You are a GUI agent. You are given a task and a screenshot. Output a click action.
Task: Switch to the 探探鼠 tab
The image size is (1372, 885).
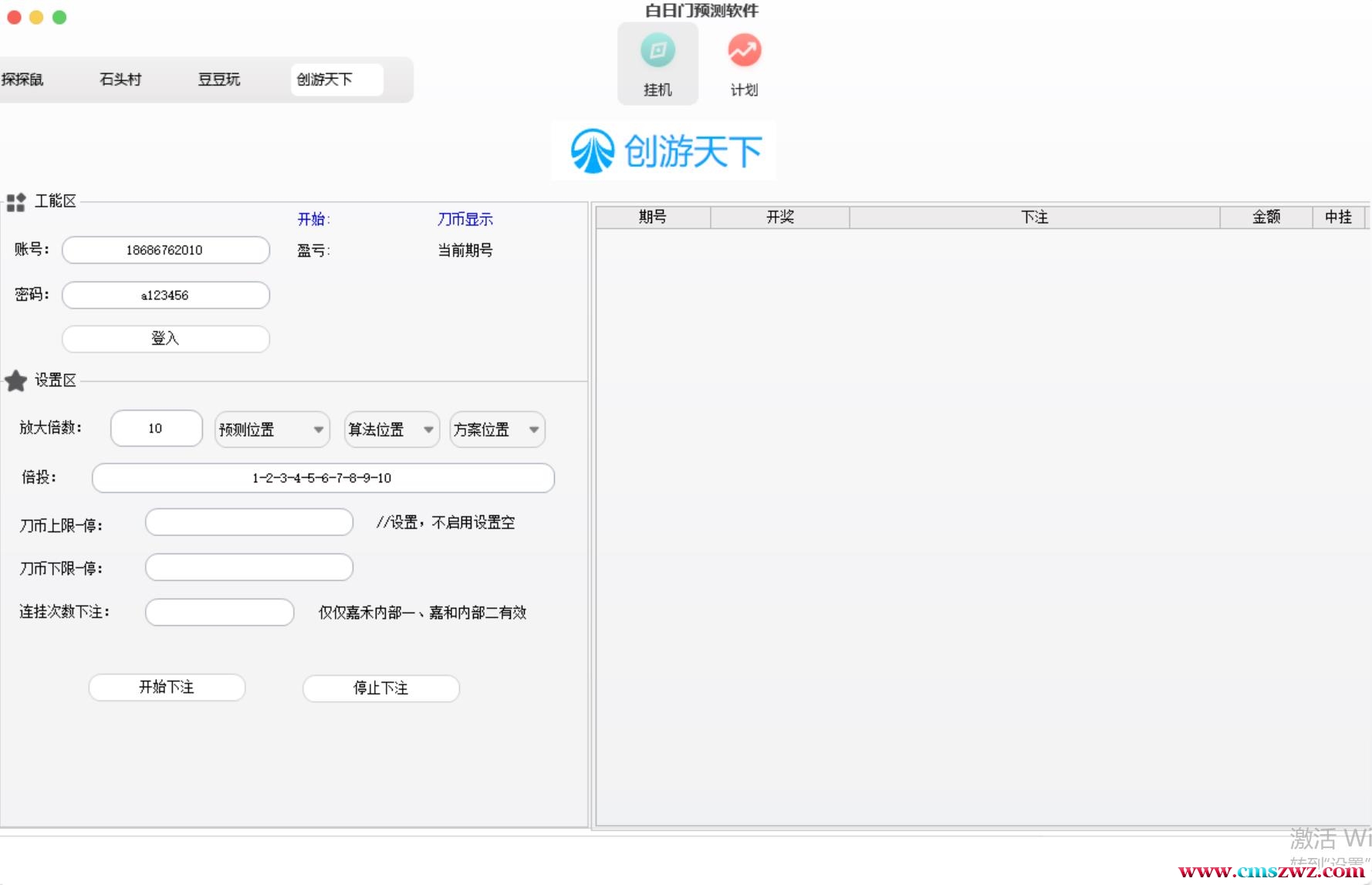tap(22, 79)
